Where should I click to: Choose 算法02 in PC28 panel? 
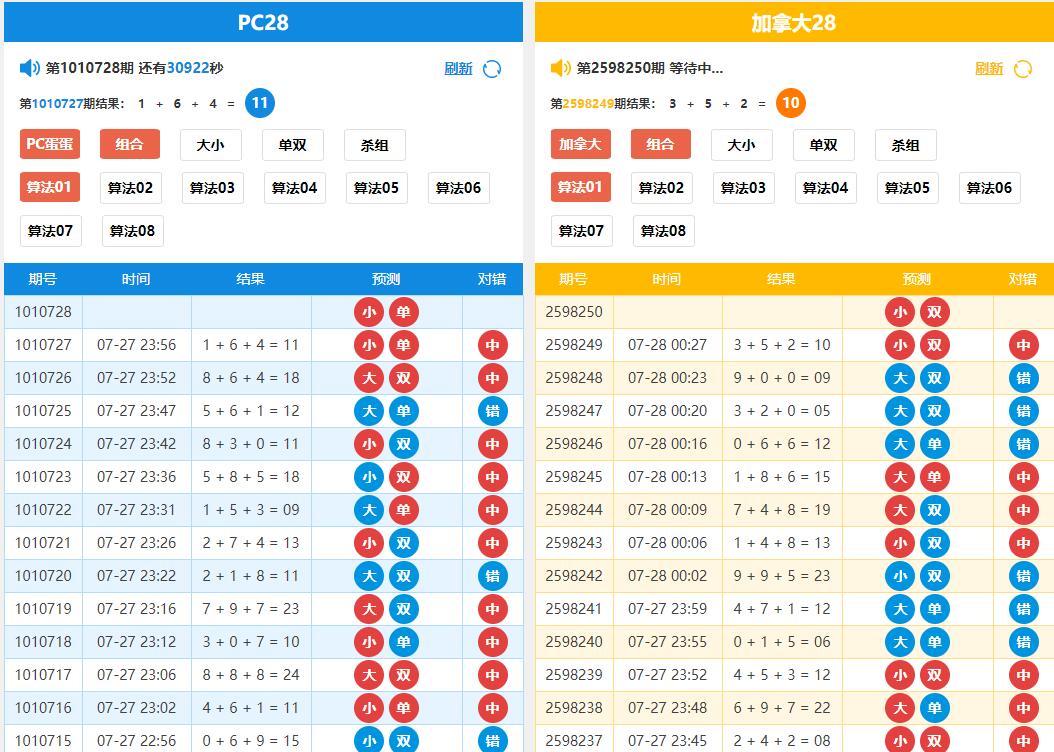tap(130, 188)
